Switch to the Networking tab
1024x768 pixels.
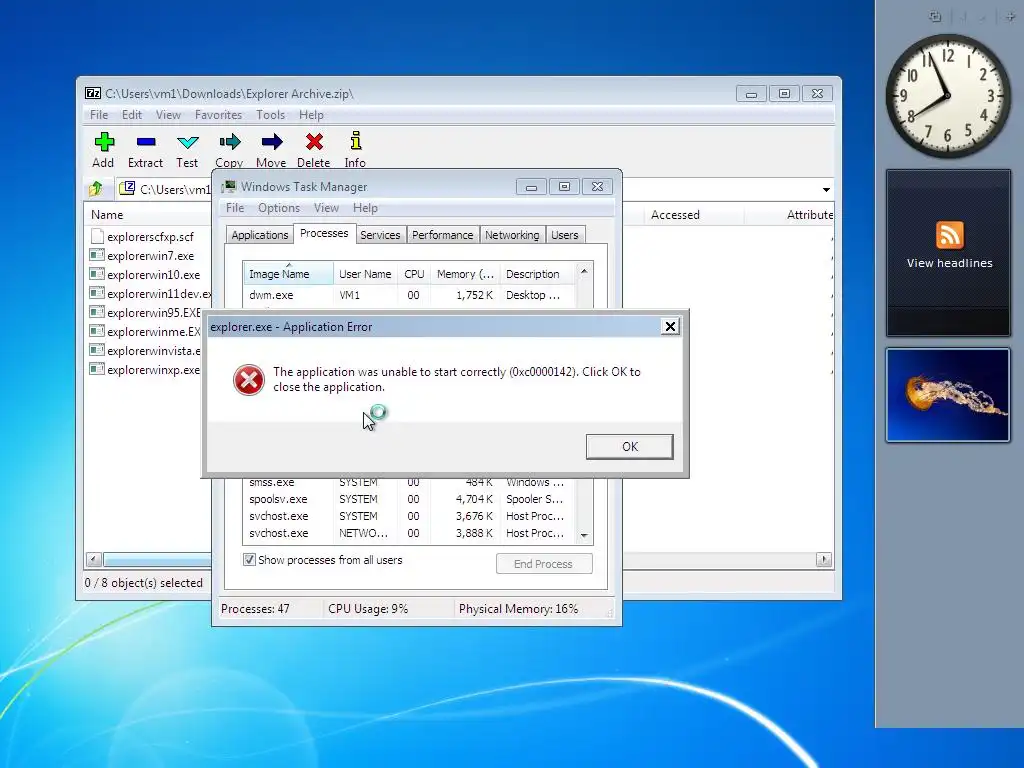click(x=512, y=235)
